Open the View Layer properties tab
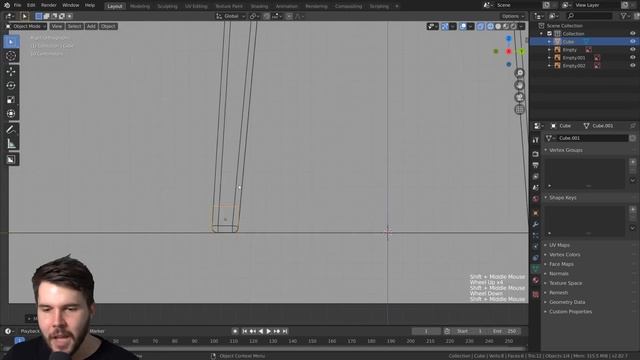The width and height of the screenshot is (640, 360). pos(536,176)
